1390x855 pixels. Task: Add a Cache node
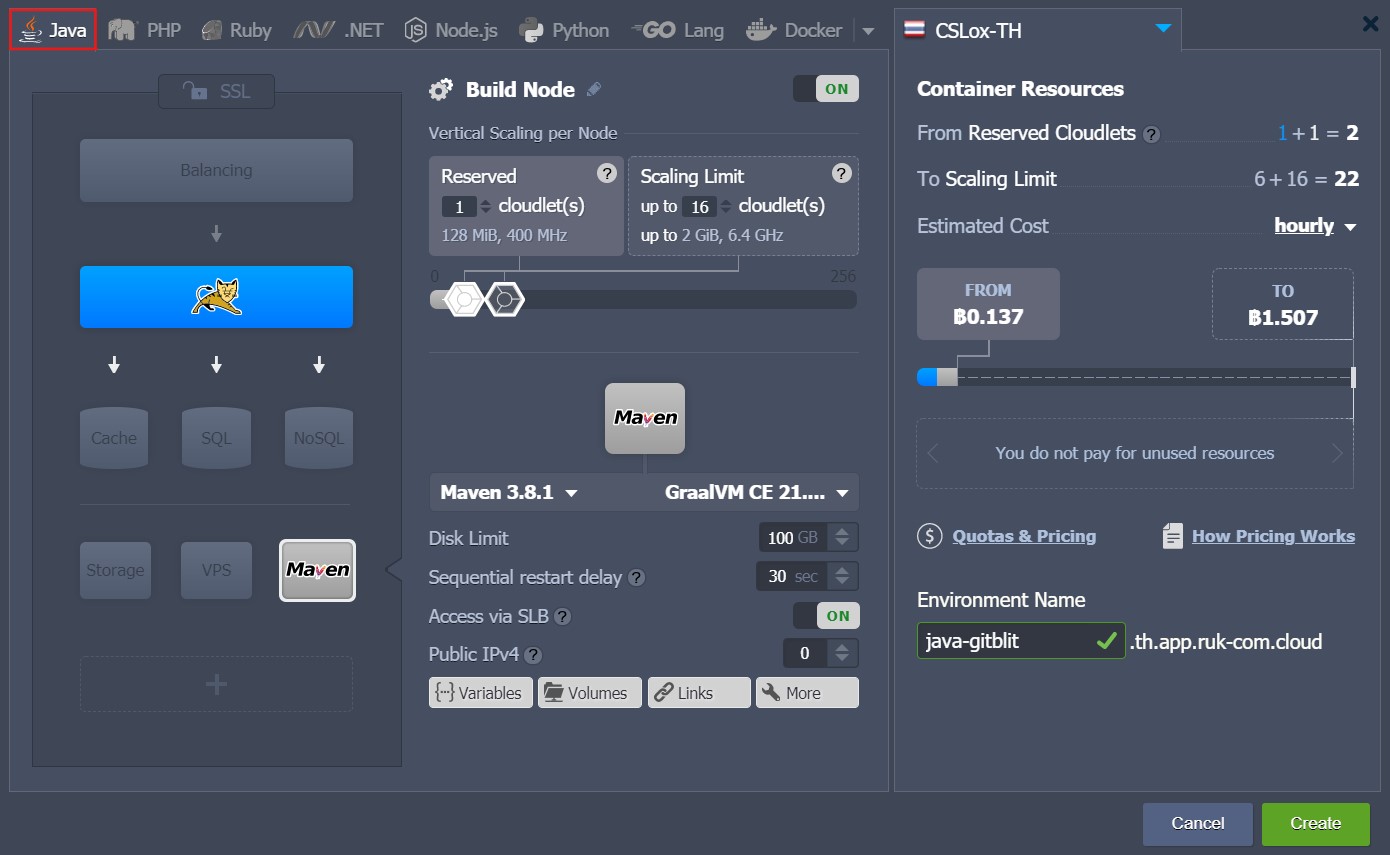(x=114, y=438)
